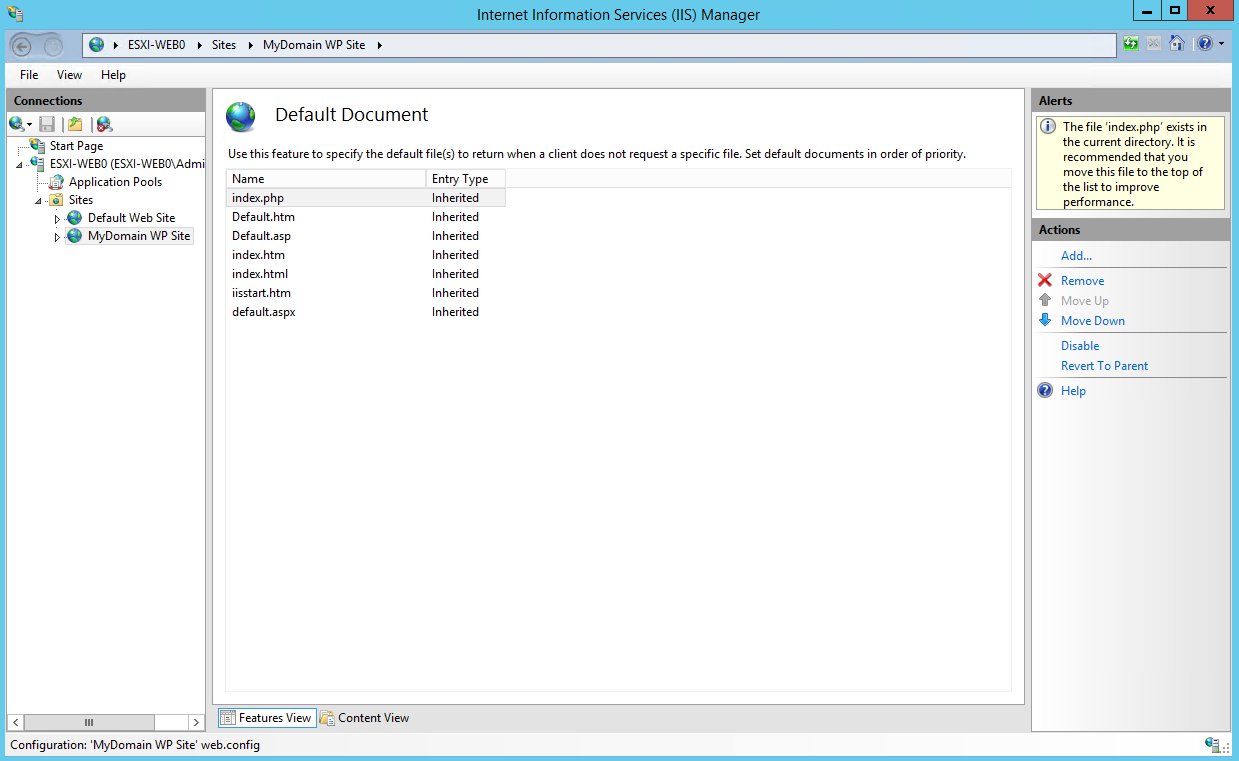The width and height of the screenshot is (1239, 761).
Task: Click the Revert To Parent action
Action: [1104, 366]
